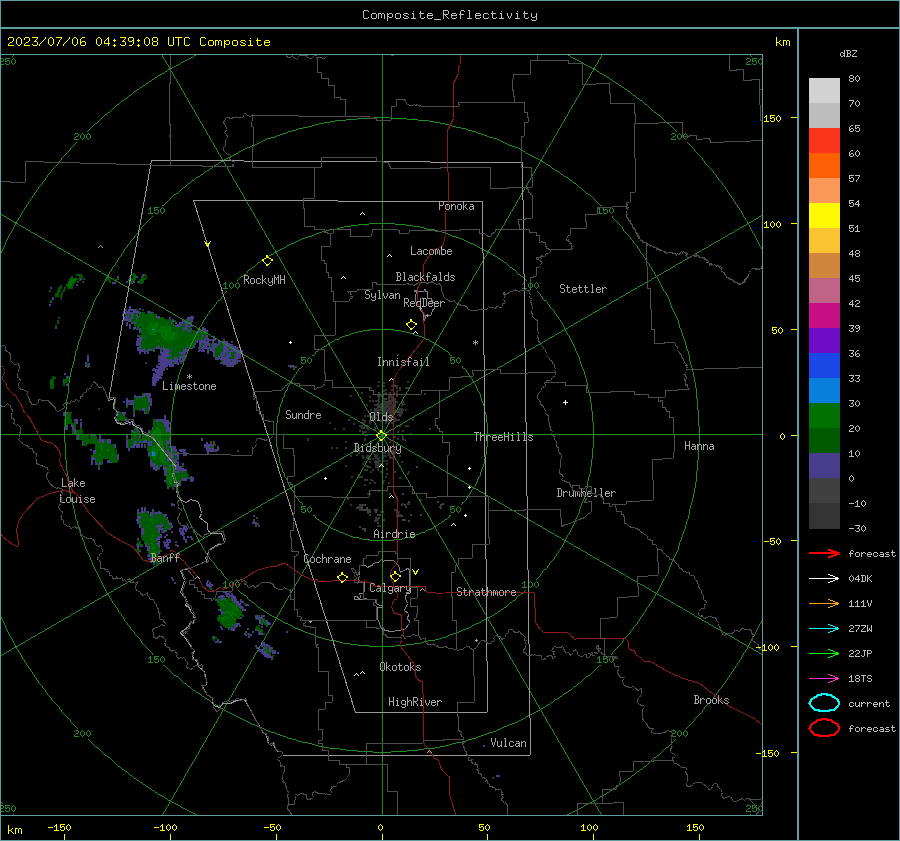Click the RockyMH label

coord(264,280)
